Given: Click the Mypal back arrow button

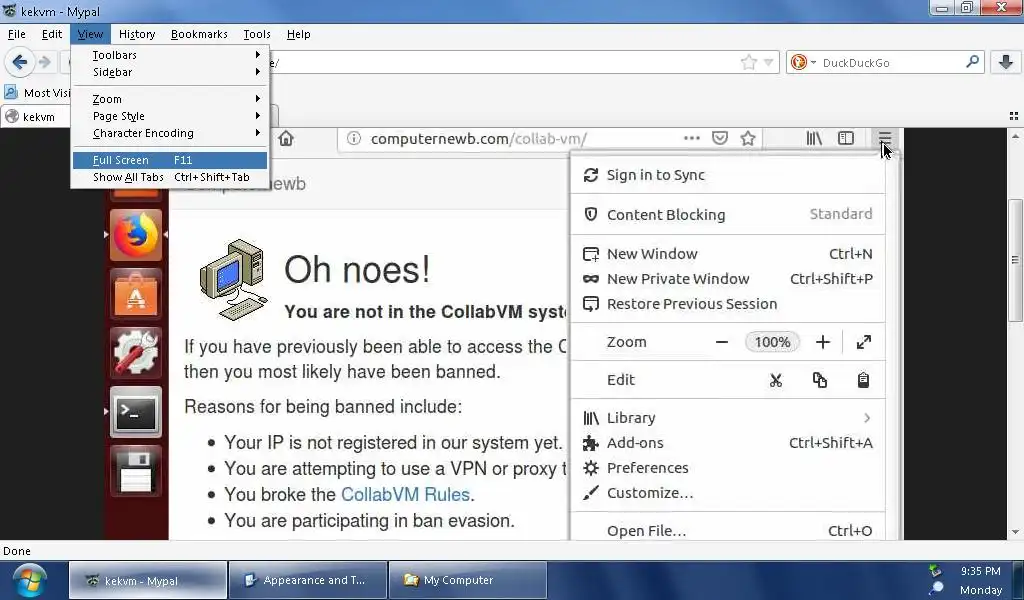Looking at the screenshot, I should coord(20,63).
